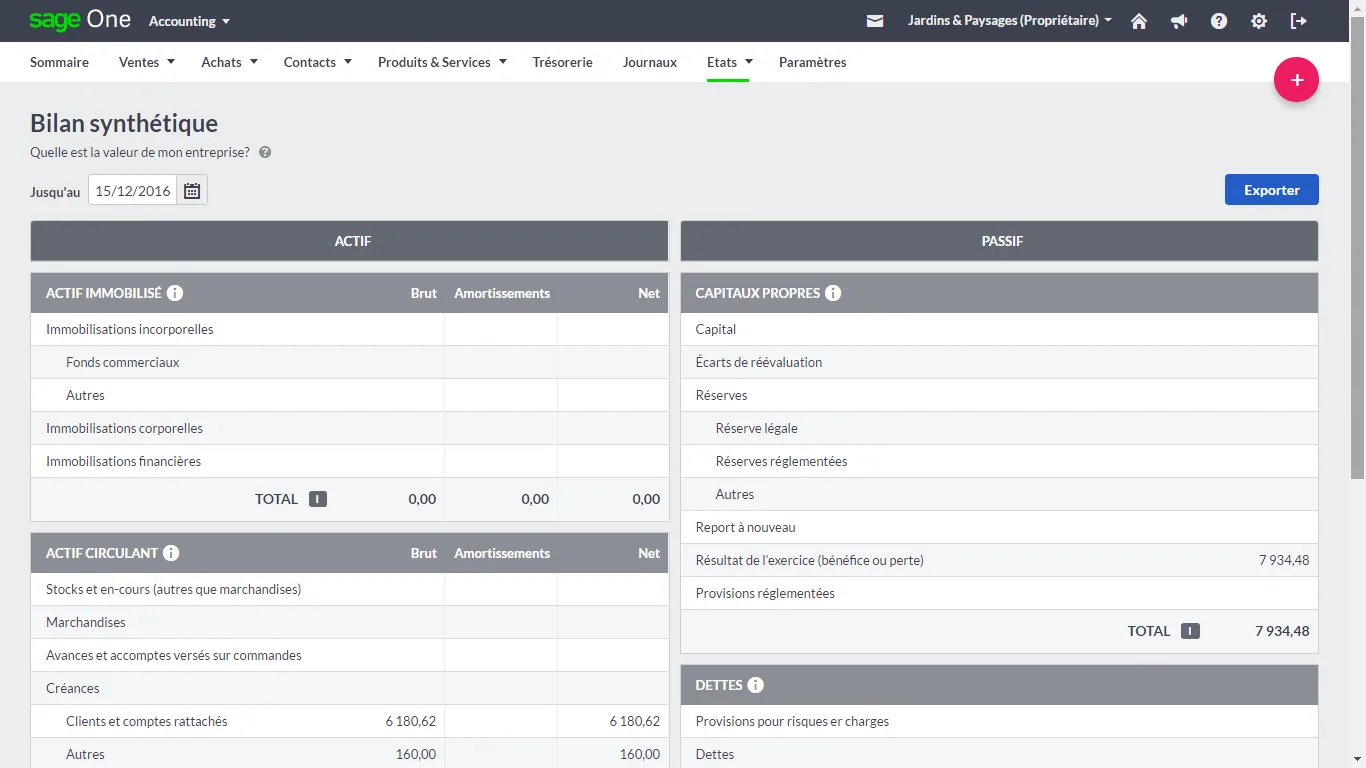
Task: Show info for Actif Circulant
Action: point(171,553)
